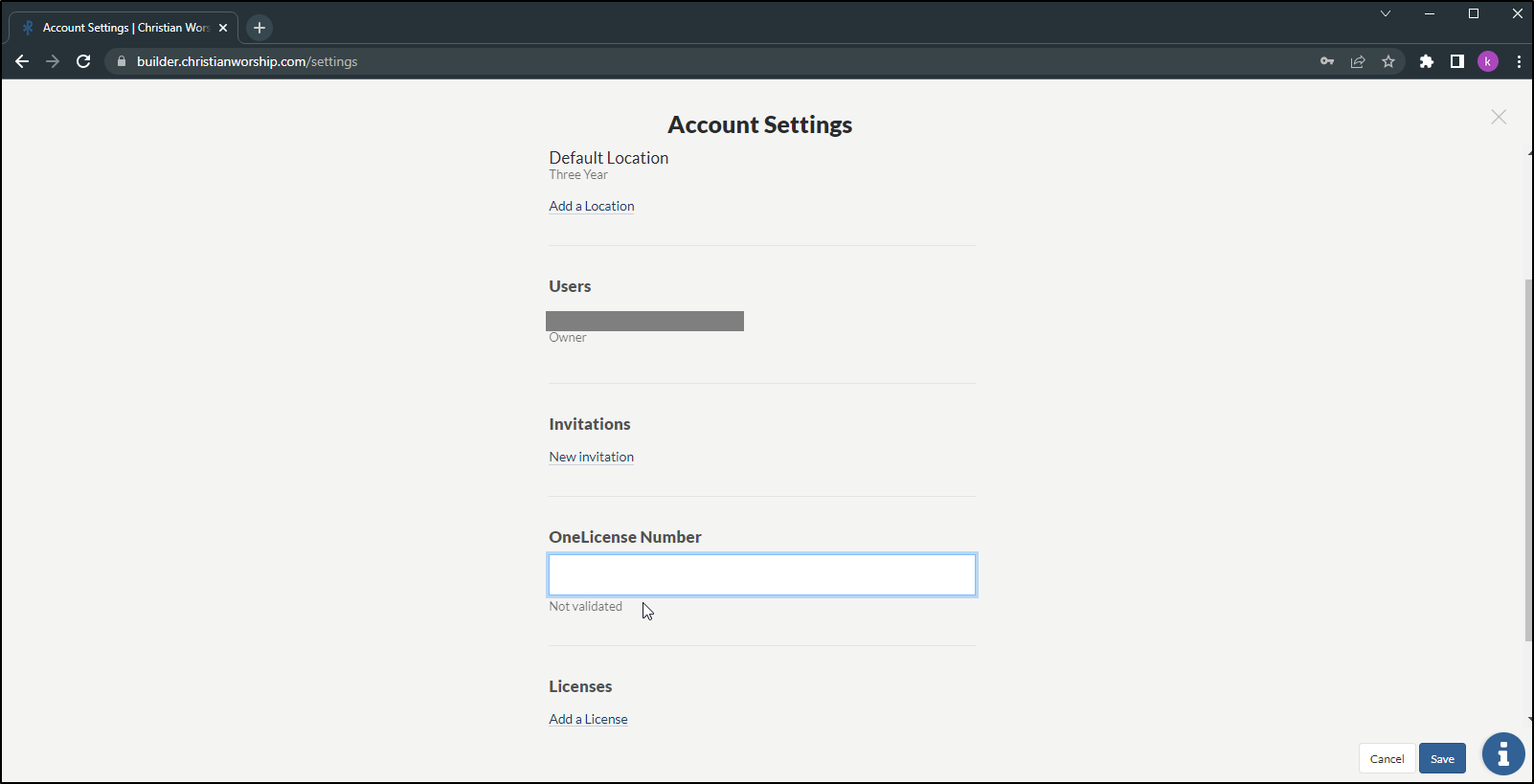Click the share page icon

click(x=1358, y=61)
